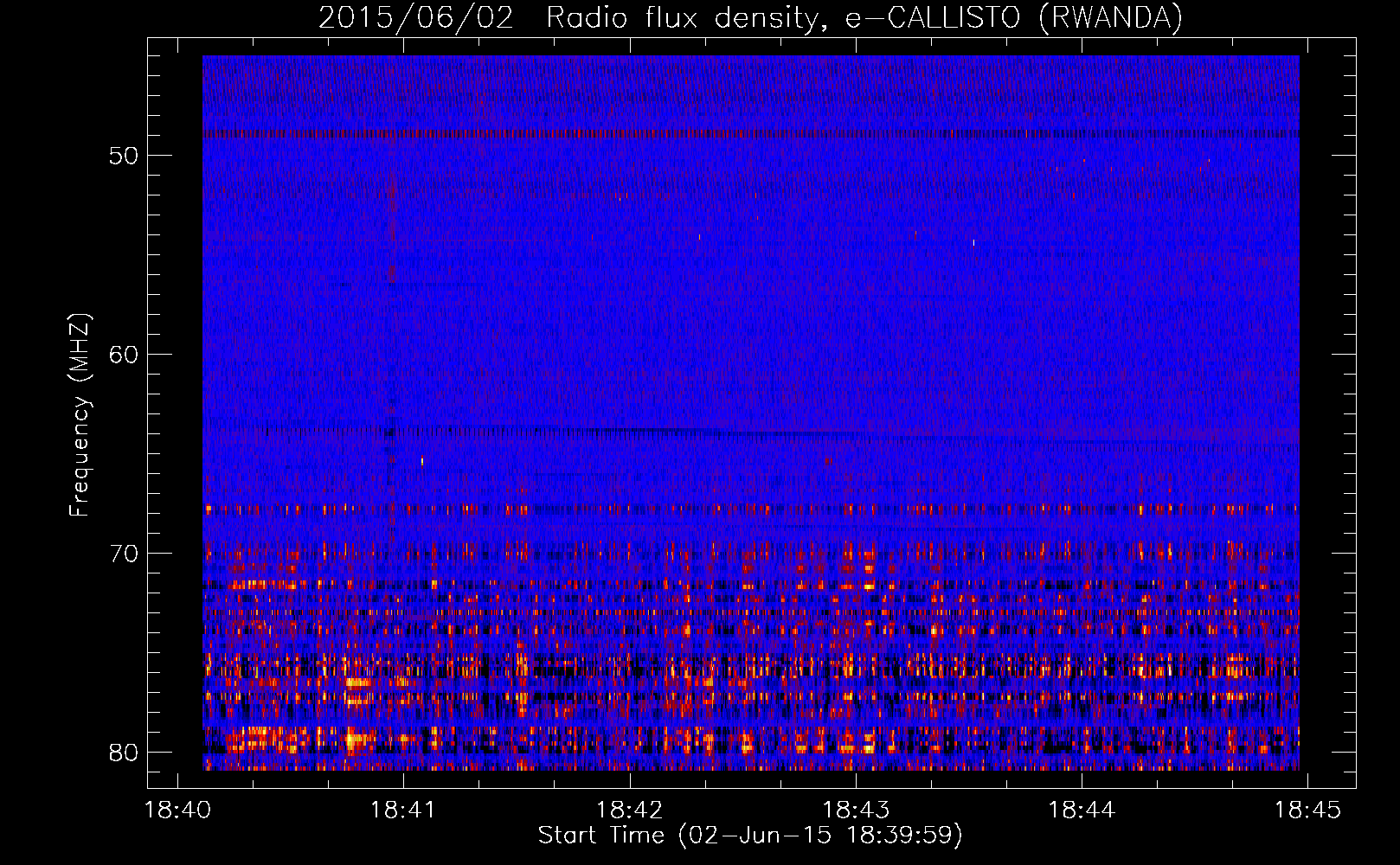1400x865 pixels.
Task: Select the 18:40 time tick label
Action: (x=177, y=810)
